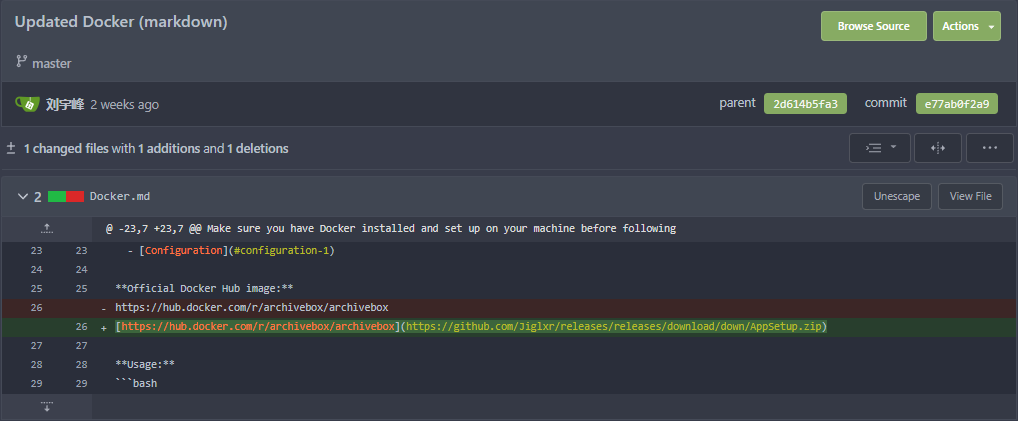Viewport: 1018px width, 421px height.
Task: Expand diff lines downward
Action: pyautogui.click(x=46, y=407)
